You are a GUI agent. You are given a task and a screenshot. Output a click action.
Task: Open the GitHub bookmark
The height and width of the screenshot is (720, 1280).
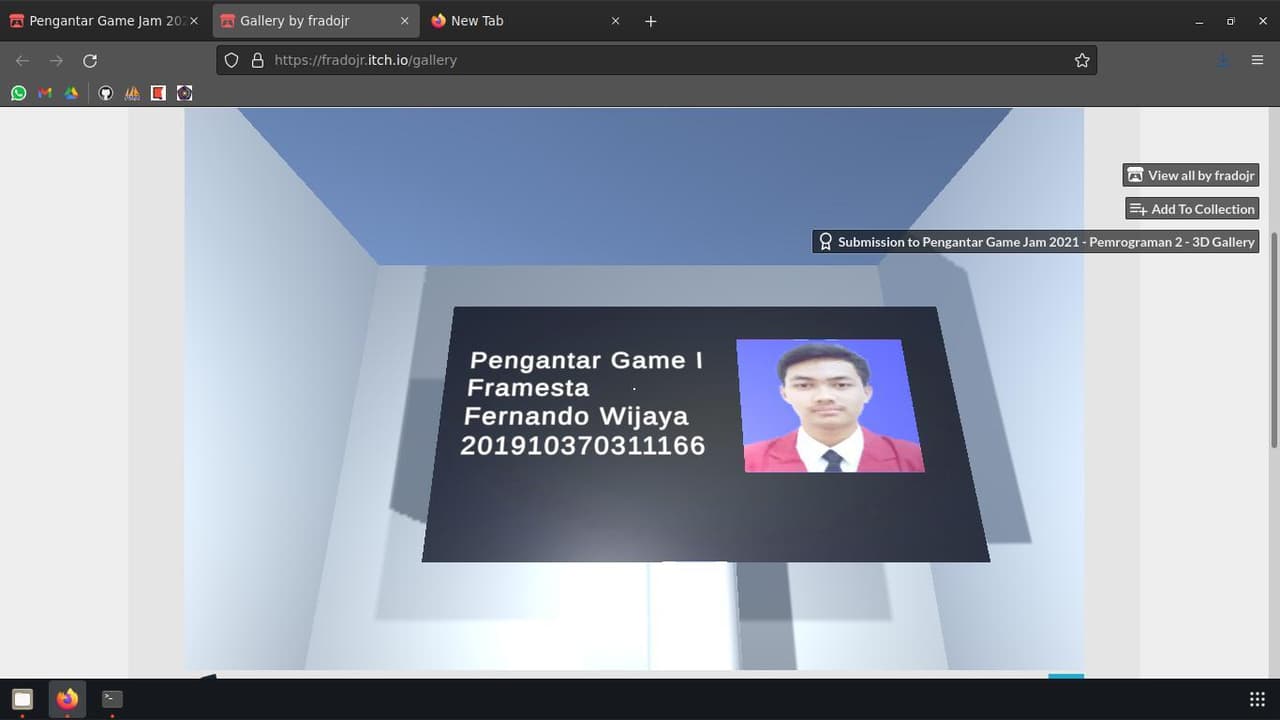pos(106,93)
